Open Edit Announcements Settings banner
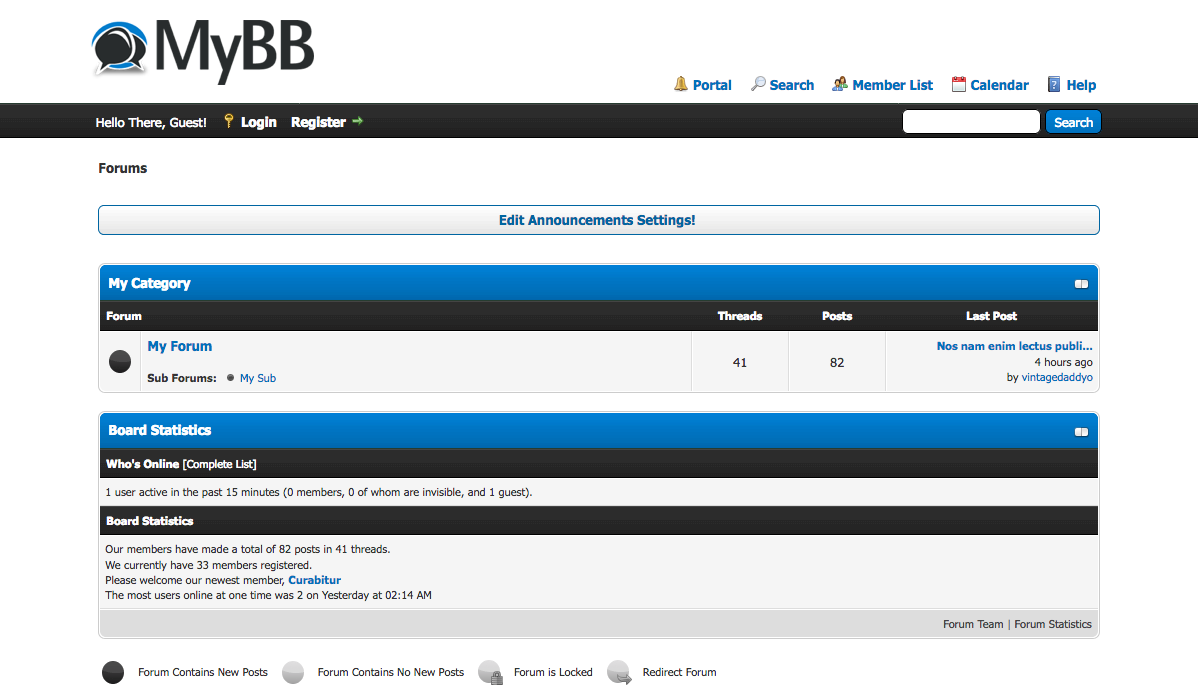The height and width of the screenshot is (688, 1198). 597,220
